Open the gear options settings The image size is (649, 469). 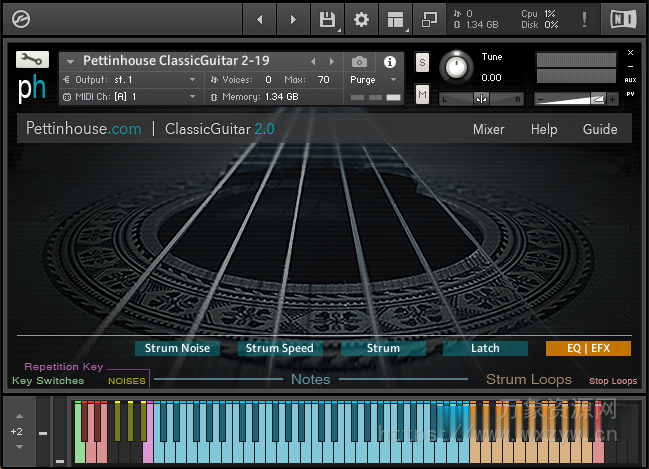tap(361, 19)
